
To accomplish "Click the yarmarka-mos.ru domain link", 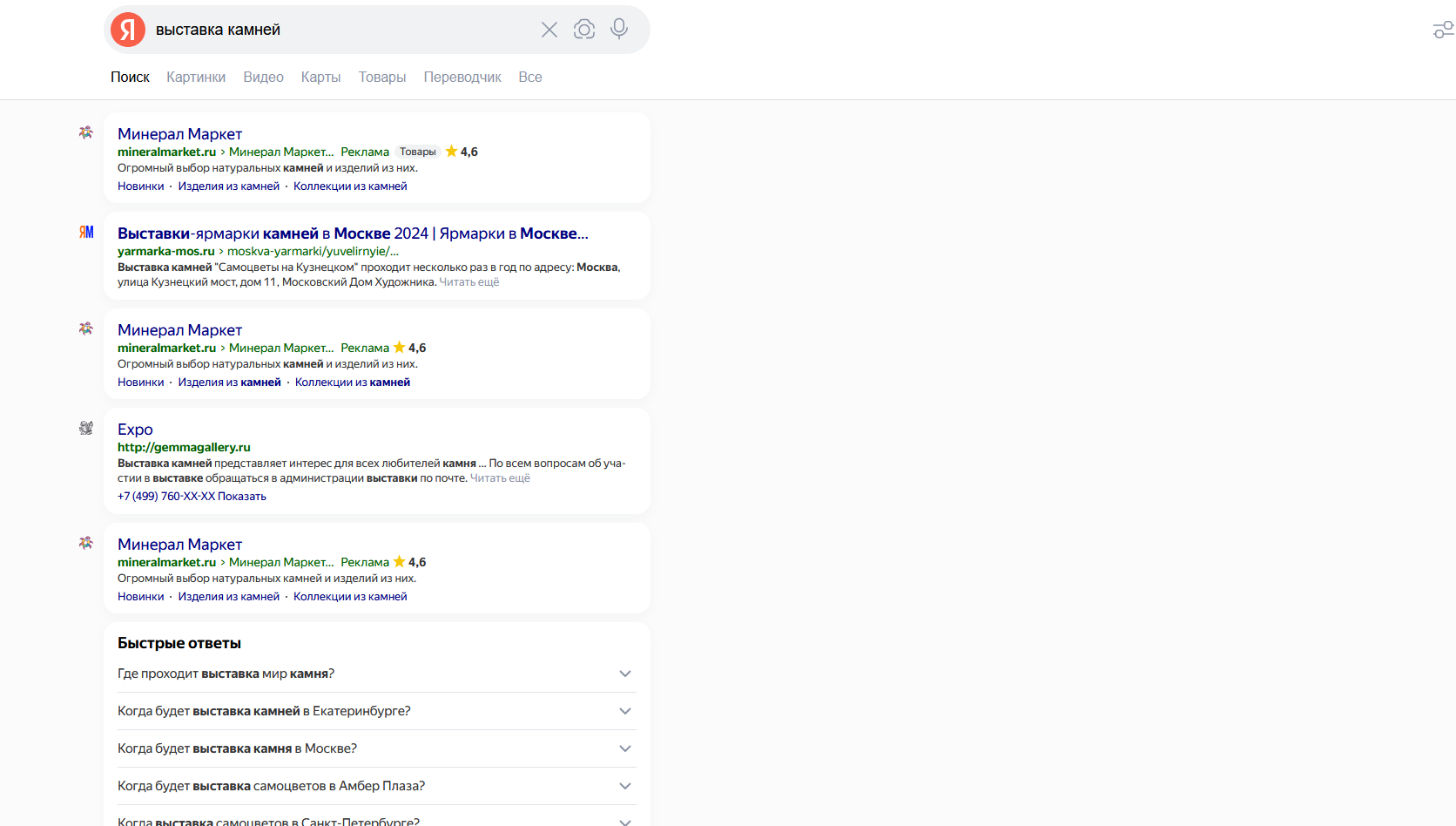I will coord(166,251).
